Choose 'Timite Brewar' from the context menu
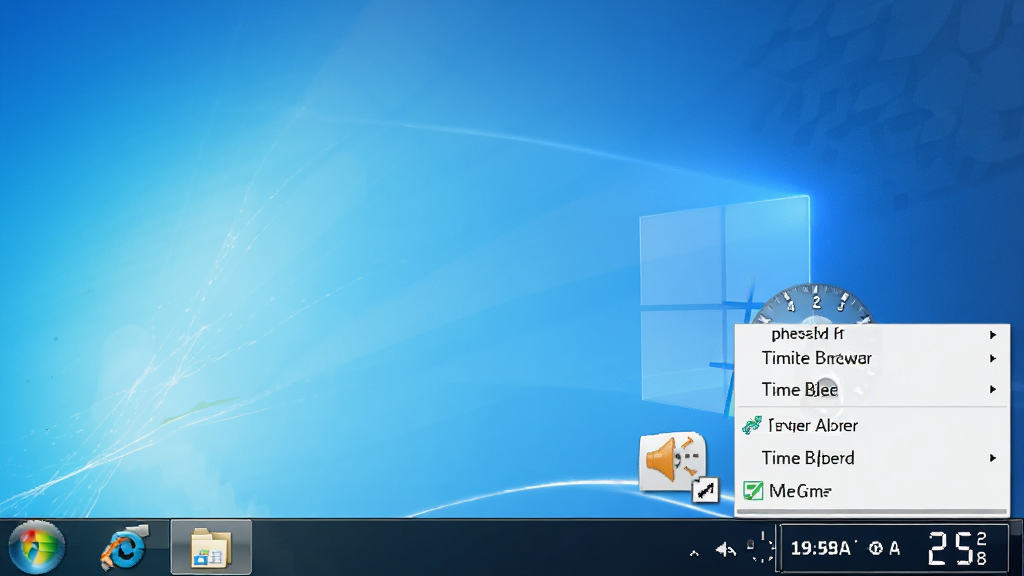This screenshot has width=1024, height=576. point(872,359)
